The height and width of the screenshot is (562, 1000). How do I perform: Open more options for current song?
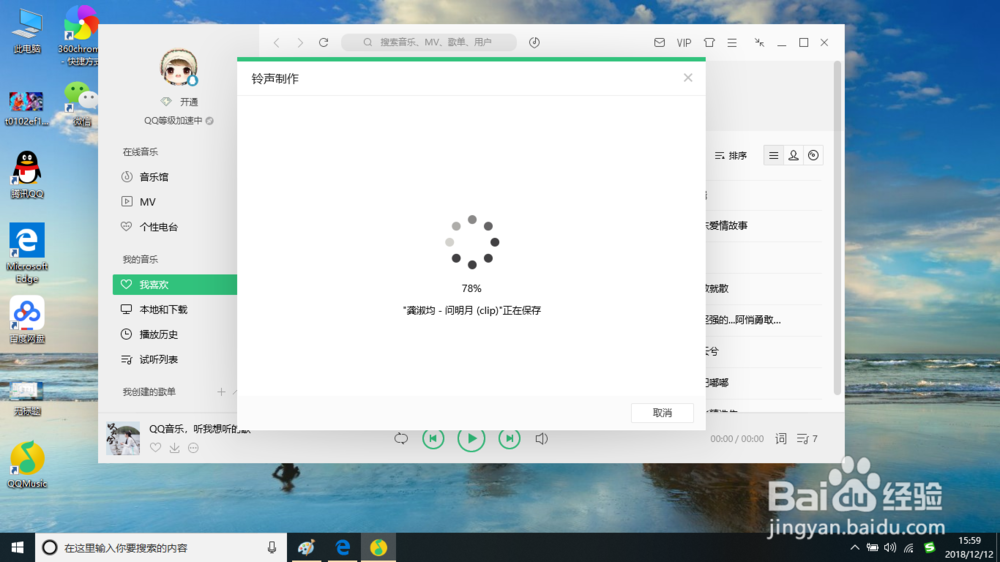[x=193, y=448]
